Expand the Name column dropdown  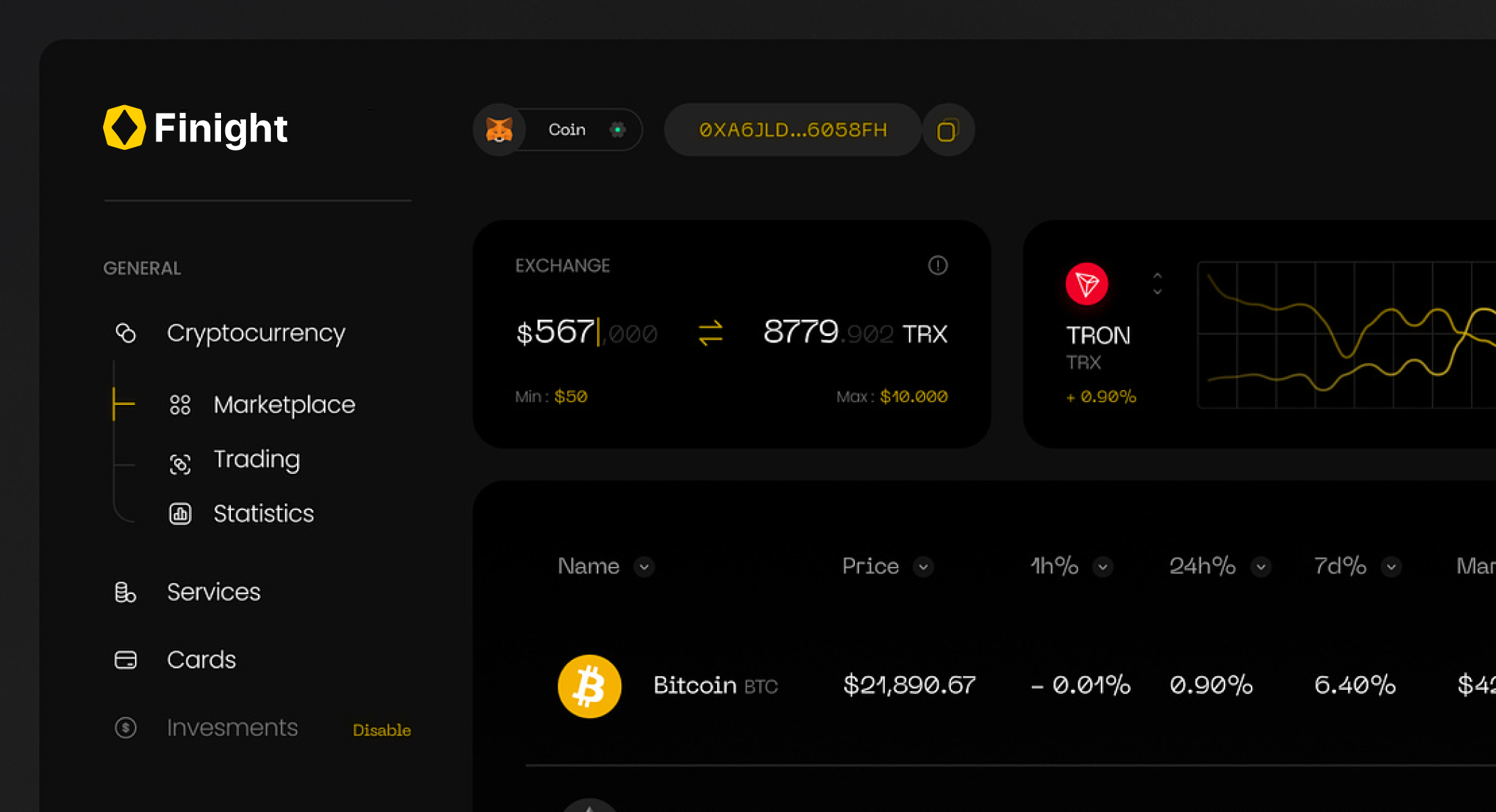point(644,565)
